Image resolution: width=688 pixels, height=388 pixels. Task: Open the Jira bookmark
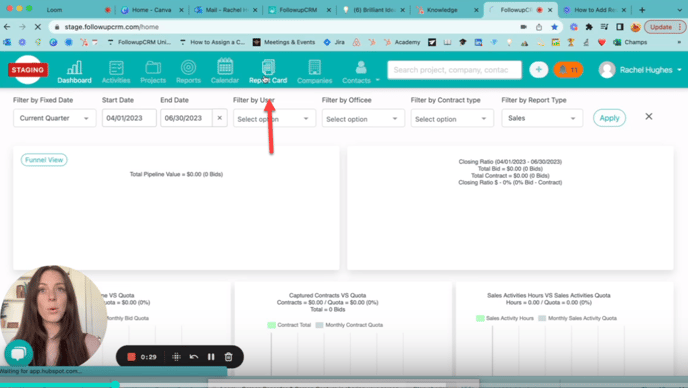click(x=334, y=42)
